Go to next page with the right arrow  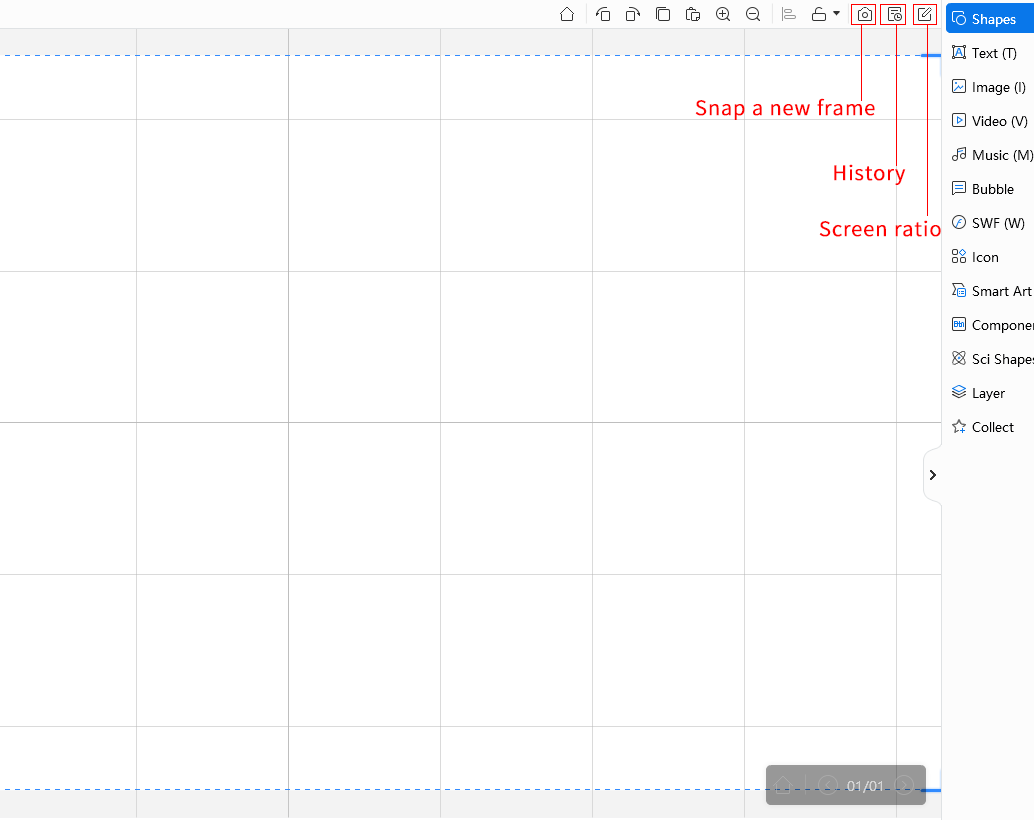pyautogui.click(x=903, y=786)
